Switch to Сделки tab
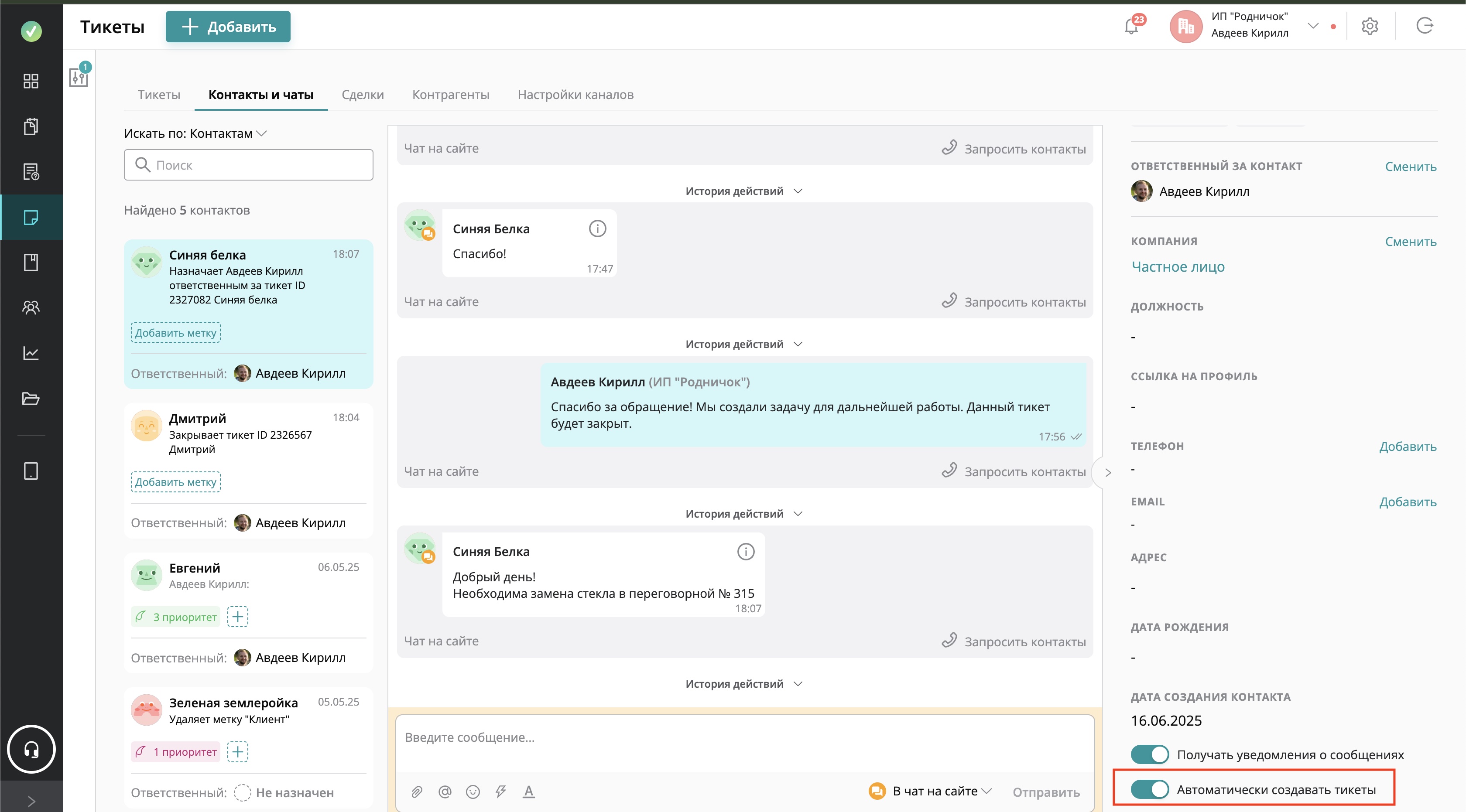Screen dimensions: 1466x812 (x=363, y=94)
